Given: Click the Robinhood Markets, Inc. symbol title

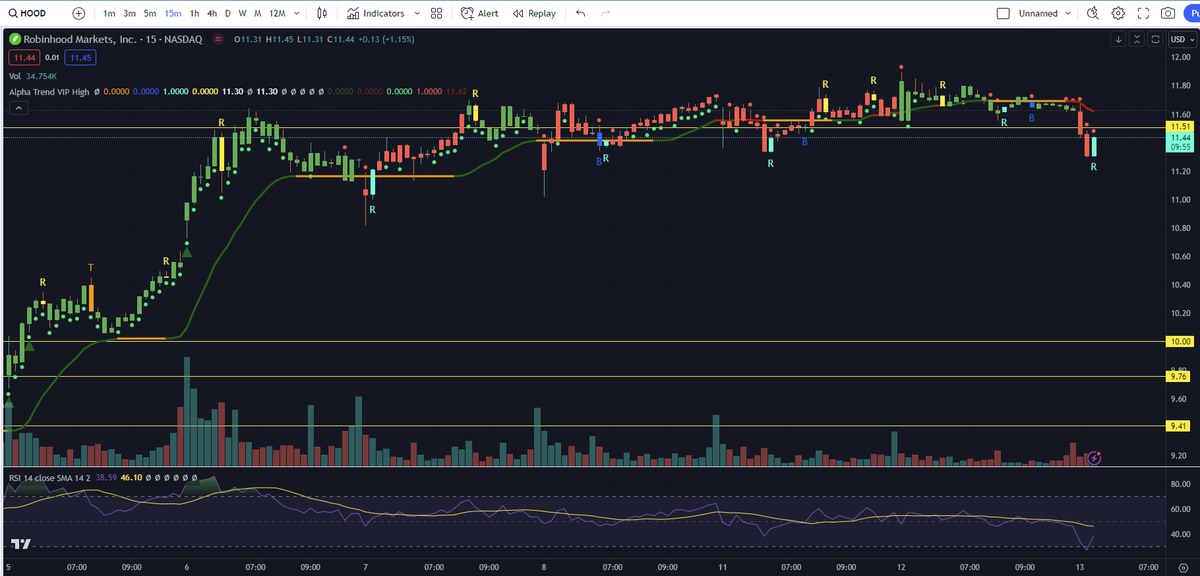Looking at the screenshot, I should point(112,39).
